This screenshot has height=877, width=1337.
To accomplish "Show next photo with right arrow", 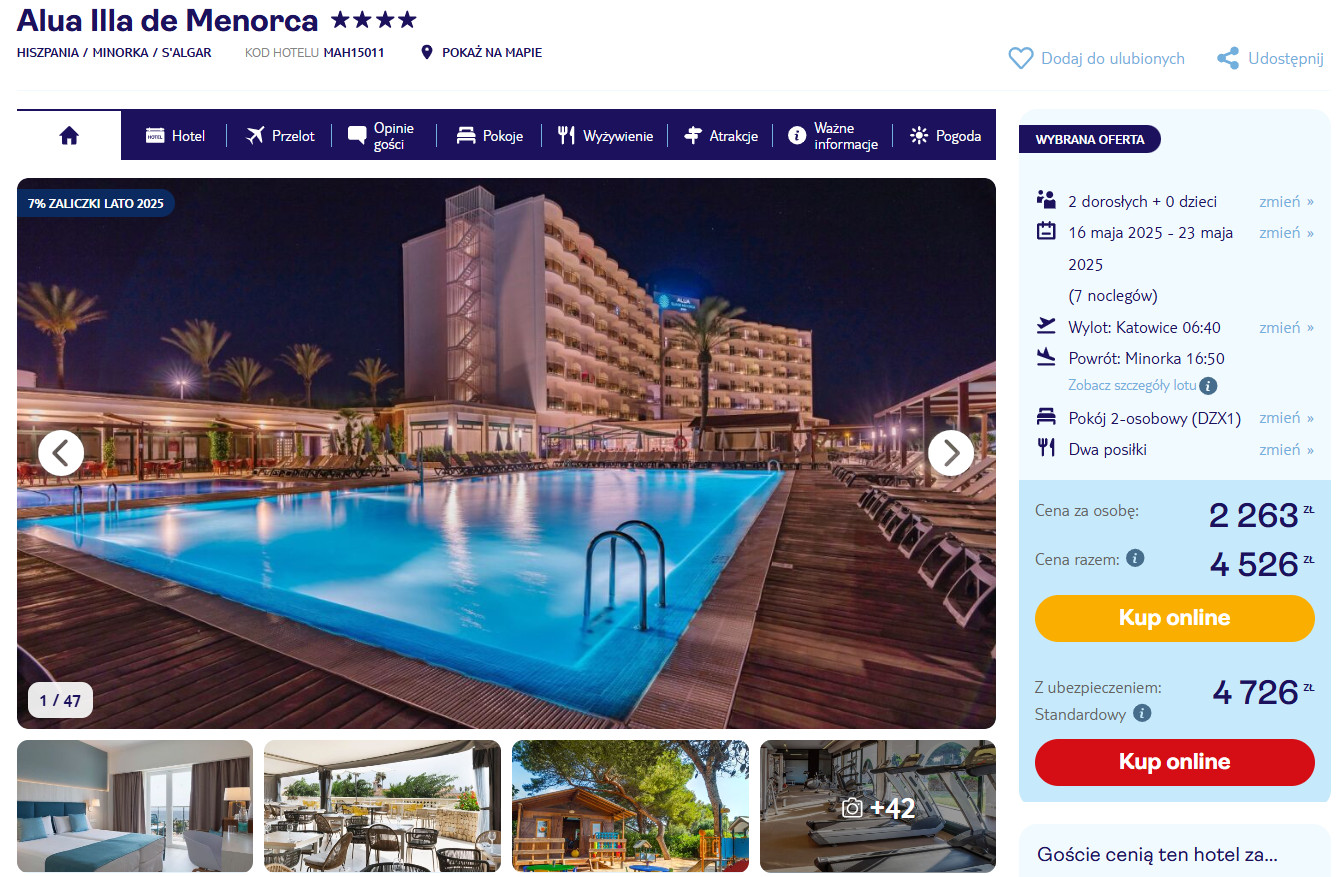I will pyautogui.click(x=950, y=453).
